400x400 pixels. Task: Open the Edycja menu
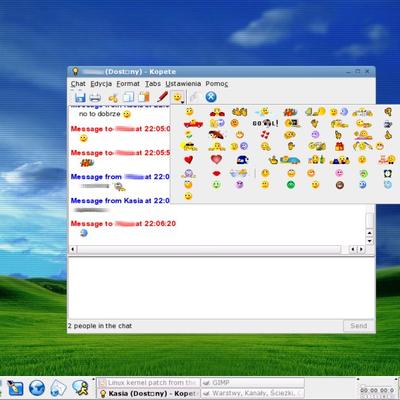point(101,84)
